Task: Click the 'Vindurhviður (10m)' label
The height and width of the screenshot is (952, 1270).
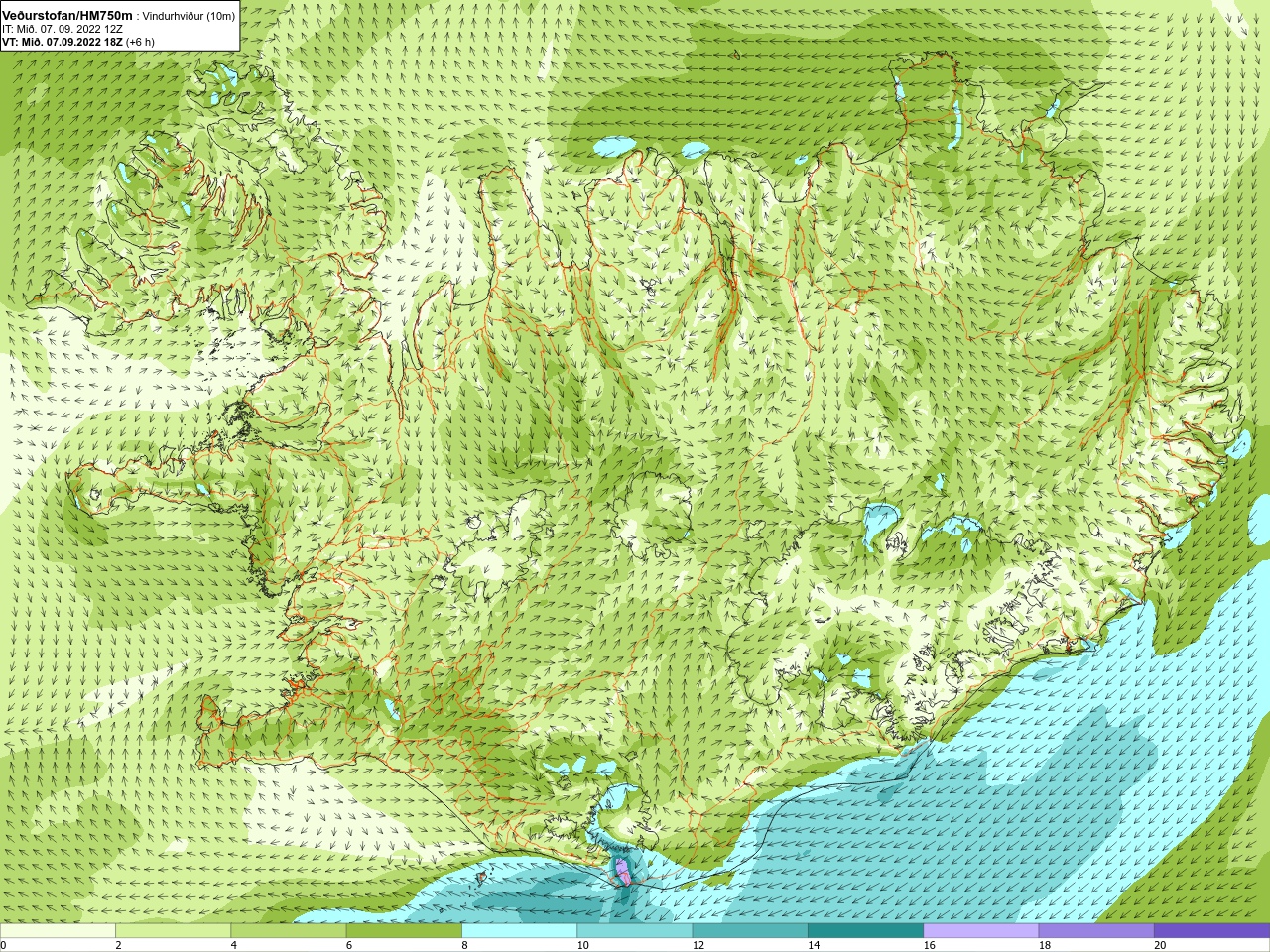Action: [x=190, y=17]
